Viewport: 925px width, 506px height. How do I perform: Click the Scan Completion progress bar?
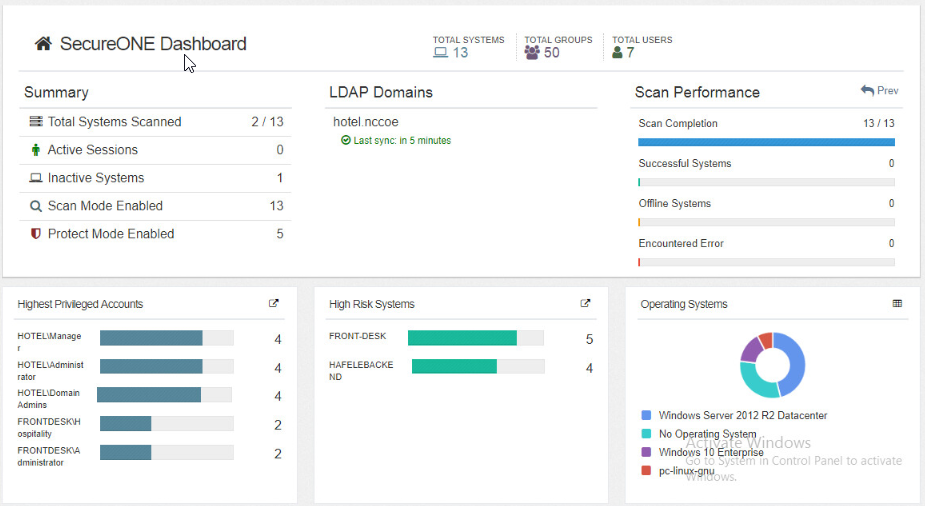(x=766, y=142)
